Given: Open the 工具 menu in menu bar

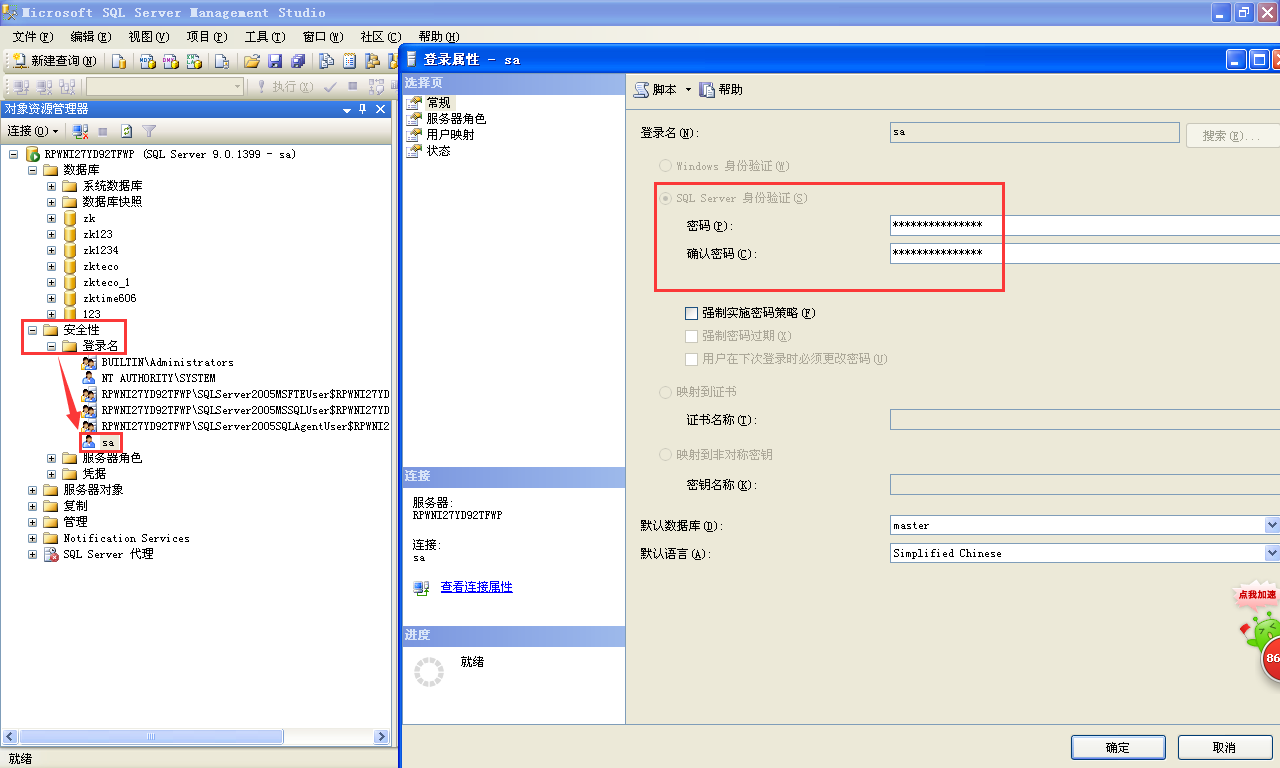Looking at the screenshot, I should coord(262,37).
